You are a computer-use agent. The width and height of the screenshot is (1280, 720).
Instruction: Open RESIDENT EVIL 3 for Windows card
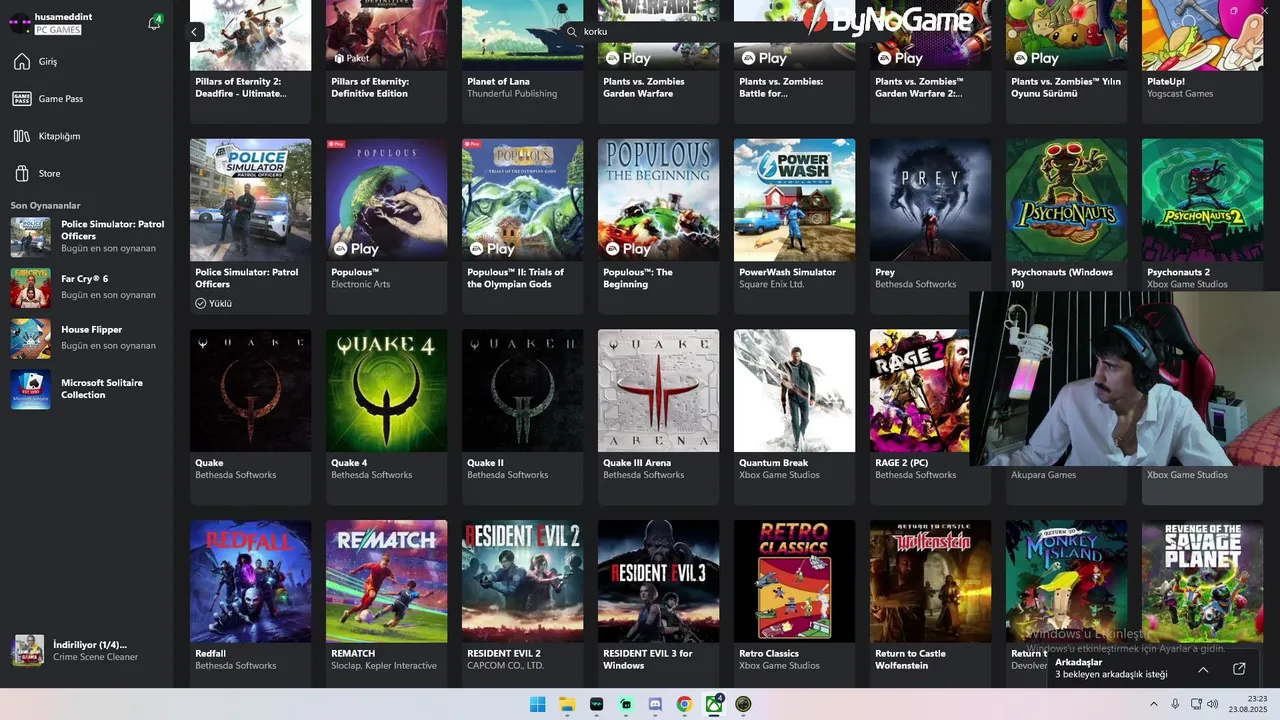[x=658, y=604]
